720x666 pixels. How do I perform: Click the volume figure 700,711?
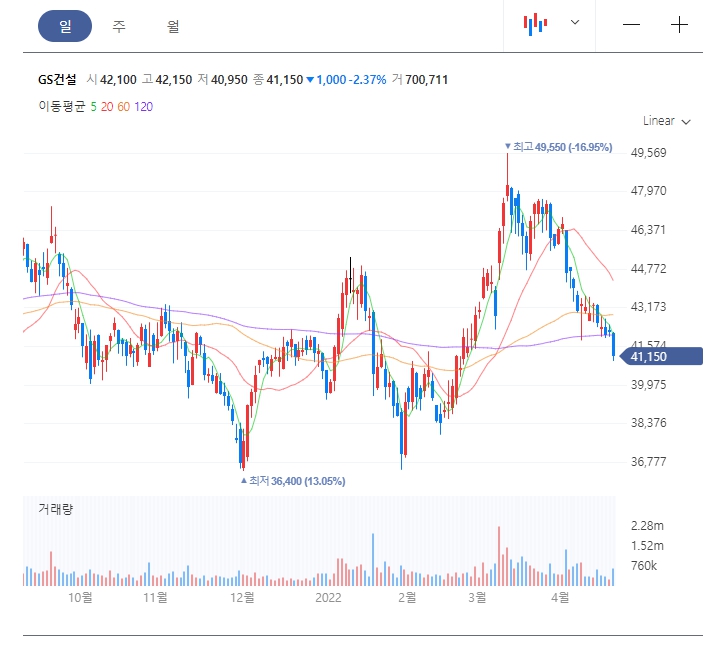(x=427, y=80)
